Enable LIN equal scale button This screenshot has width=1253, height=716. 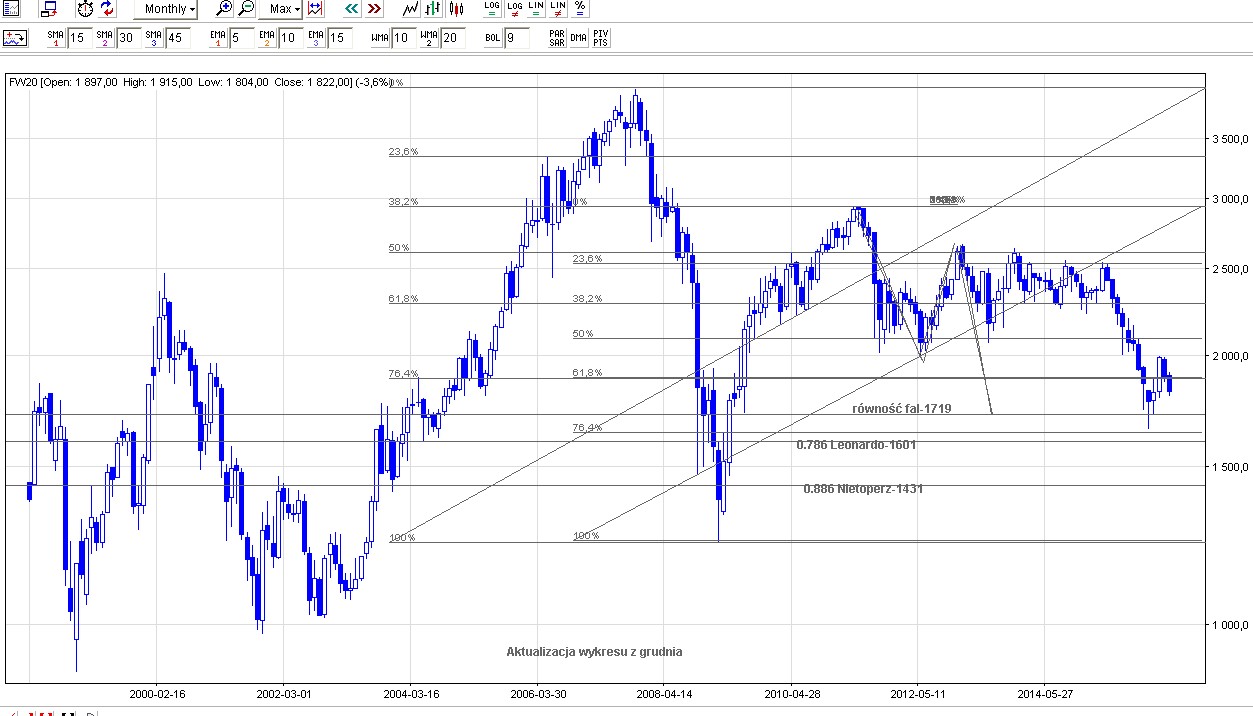pos(536,9)
